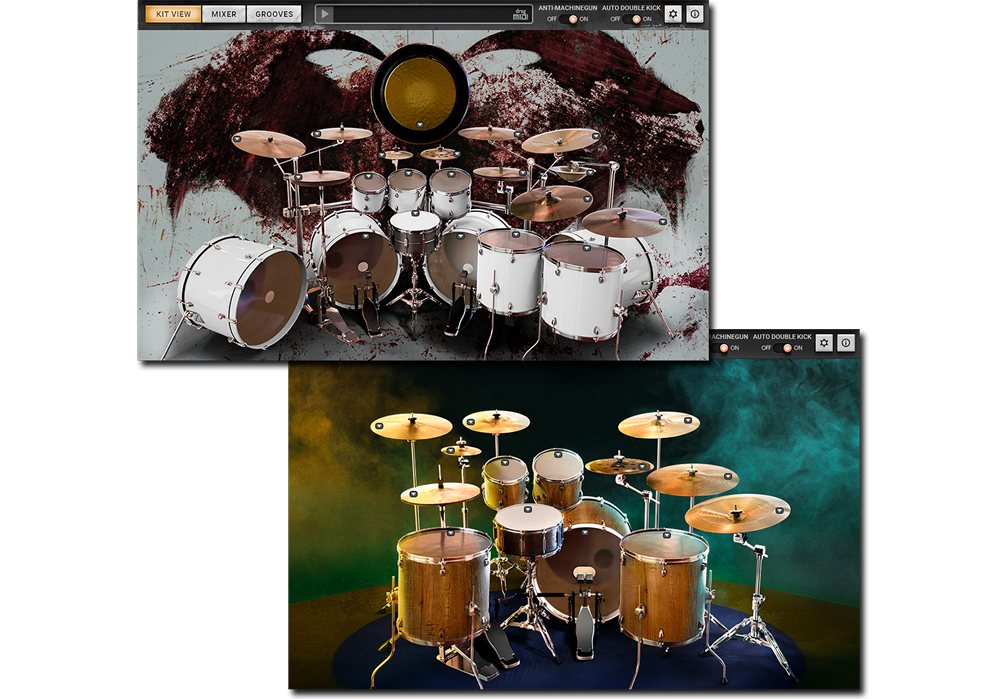Viewport: 1000px width, 699px height.
Task: Click the empty MIDI groove slot
Action: (422, 14)
